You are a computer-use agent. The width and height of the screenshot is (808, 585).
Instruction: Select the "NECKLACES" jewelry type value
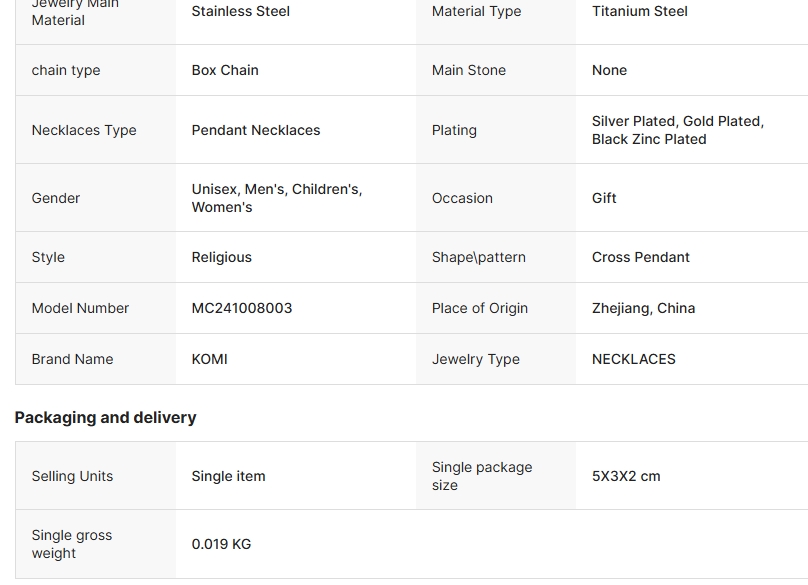pos(633,359)
